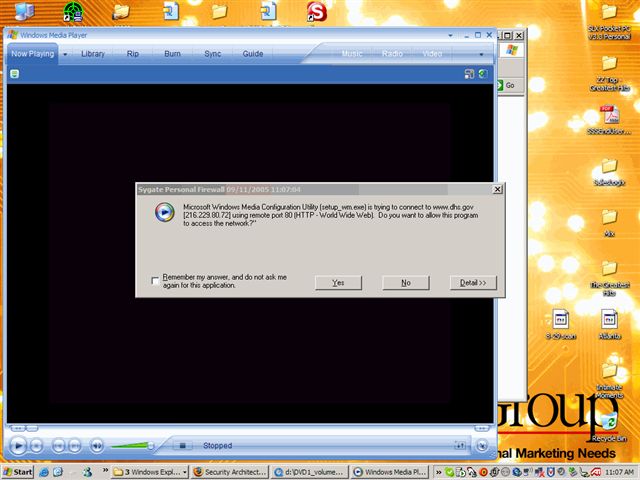The width and height of the screenshot is (640, 480).
Task: Show firewall details with Detail button
Action: point(473,283)
